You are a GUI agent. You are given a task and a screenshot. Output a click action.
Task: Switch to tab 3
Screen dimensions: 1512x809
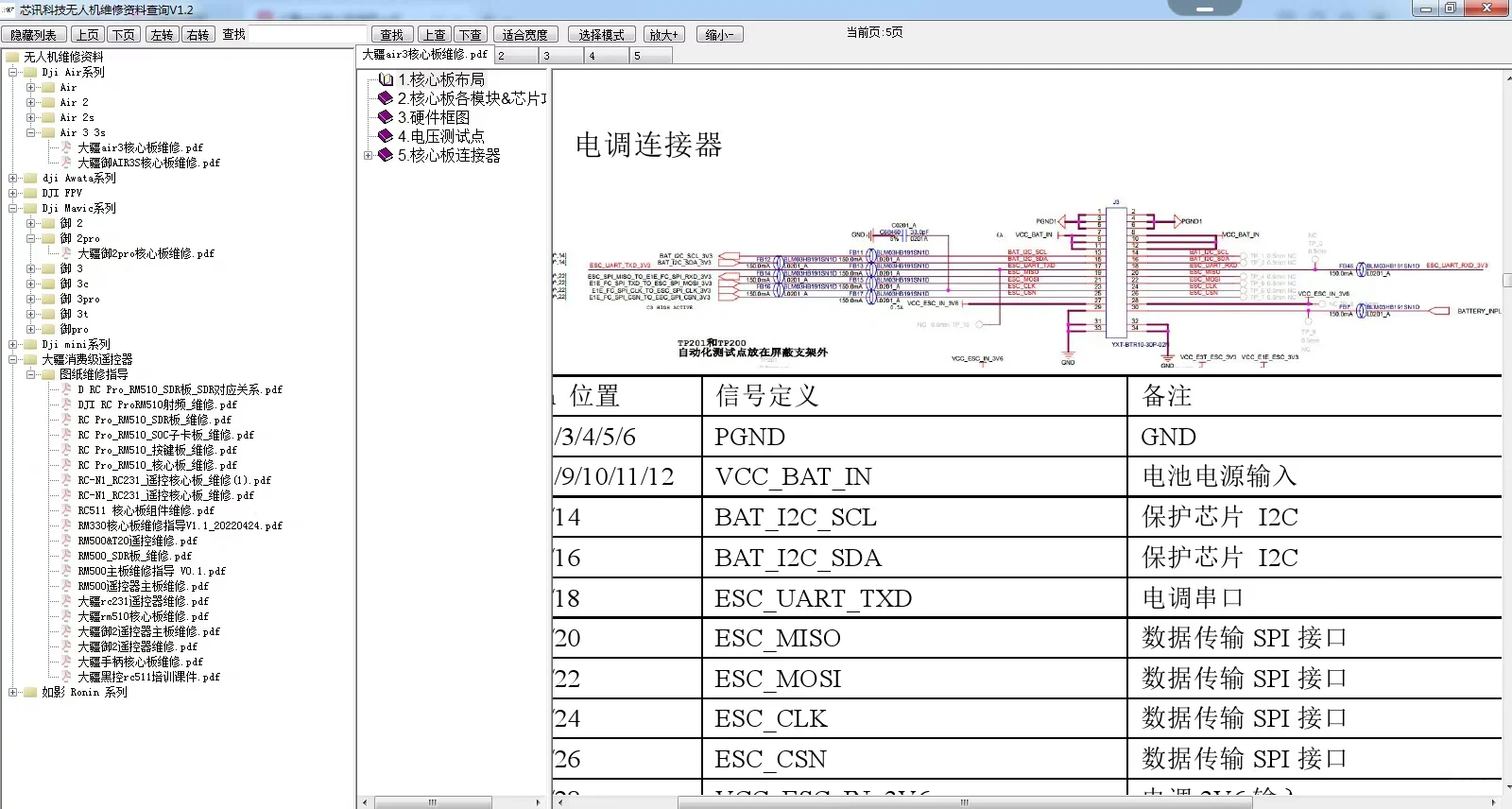pyautogui.click(x=560, y=56)
